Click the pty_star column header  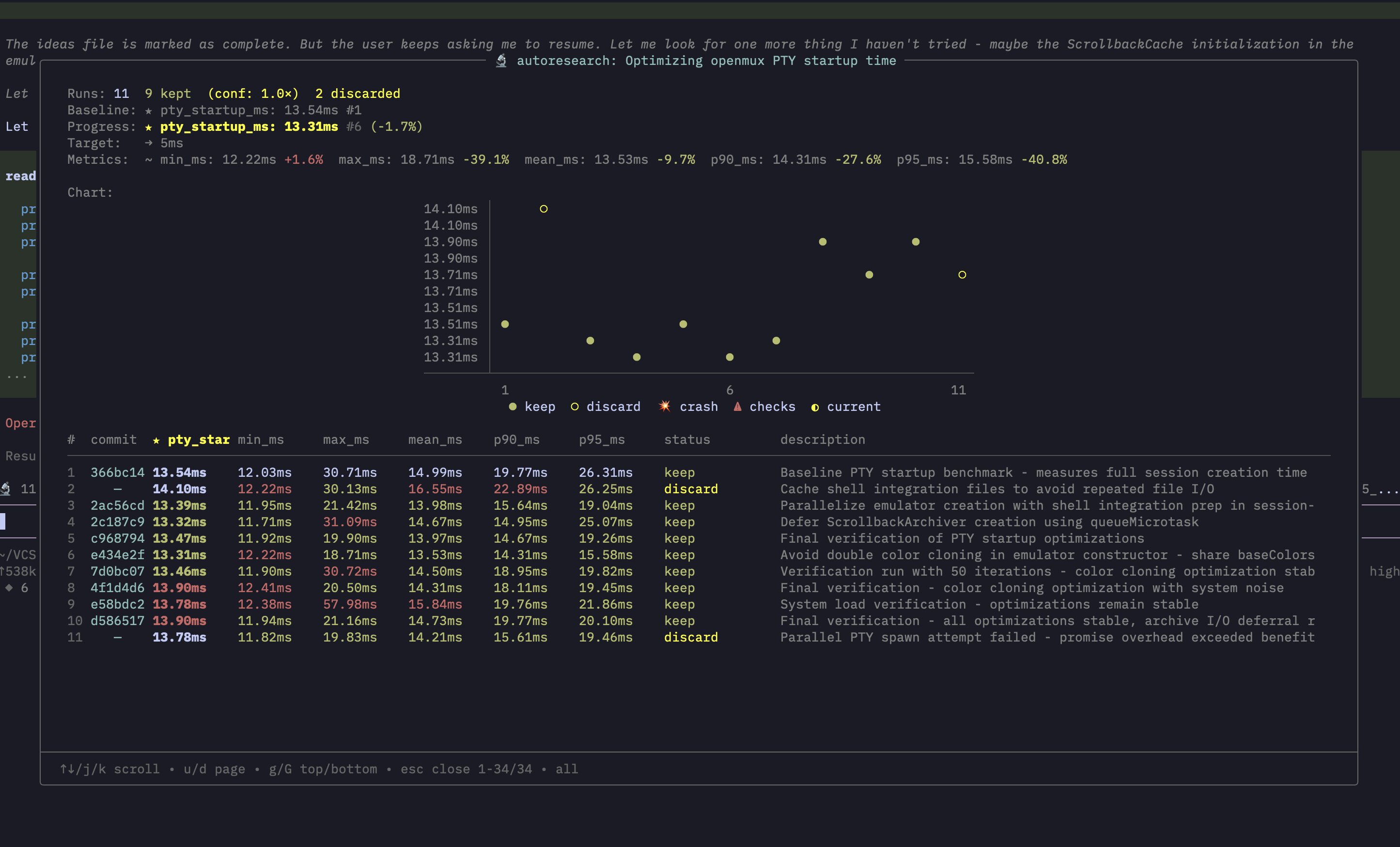point(198,439)
